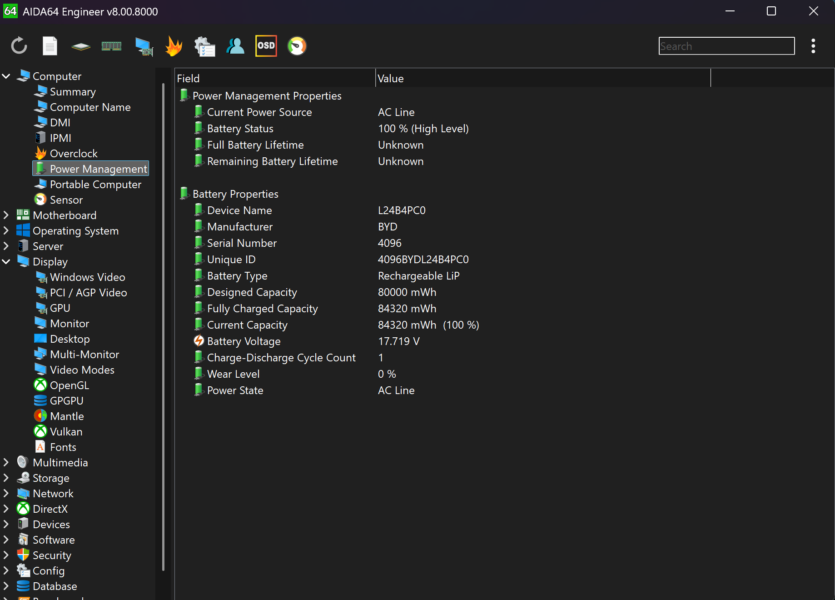Click the Database tree icon
The width and height of the screenshot is (835, 600).
(x=23, y=586)
